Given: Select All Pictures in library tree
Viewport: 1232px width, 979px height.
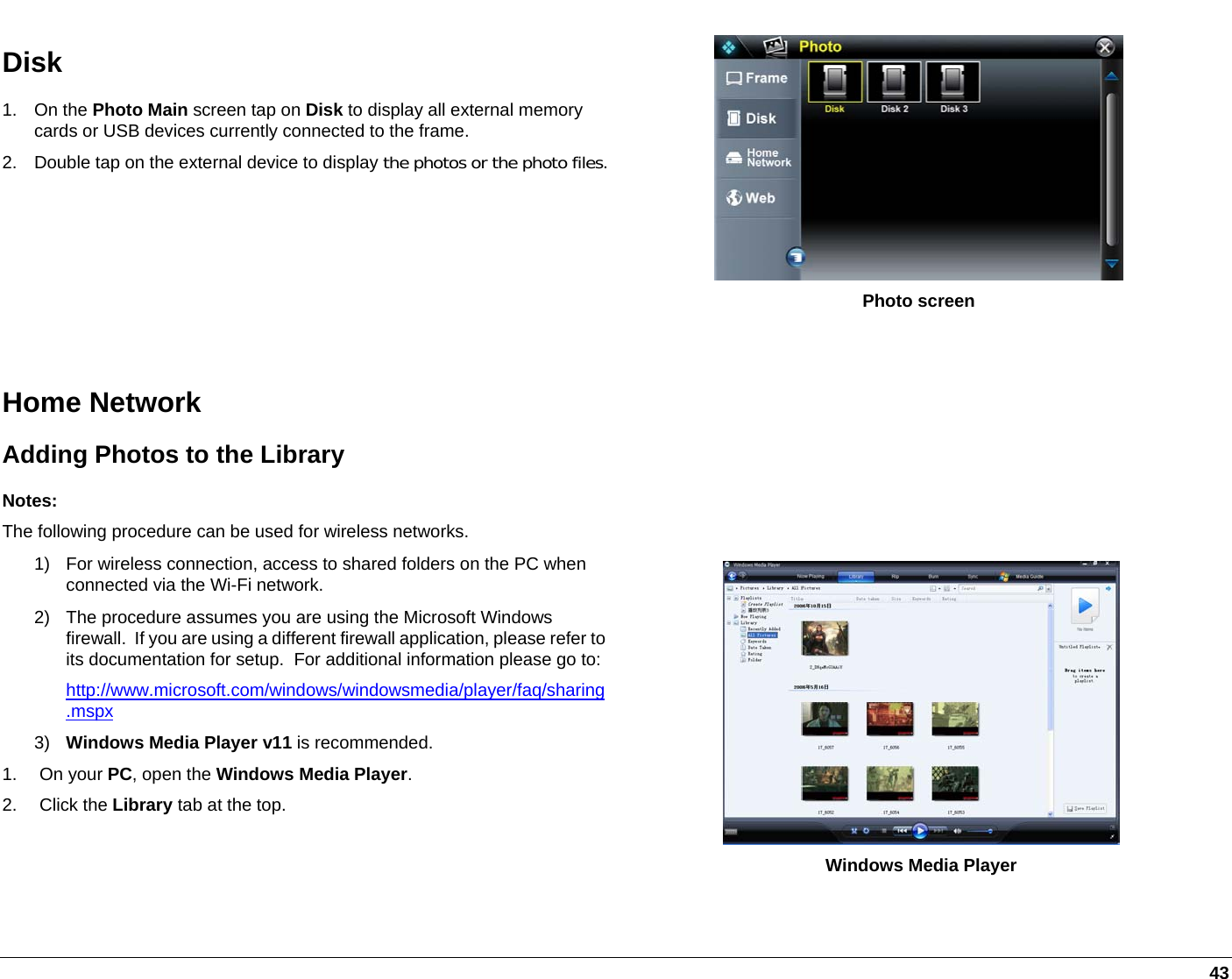Looking at the screenshot, I should (x=762, y=635).
